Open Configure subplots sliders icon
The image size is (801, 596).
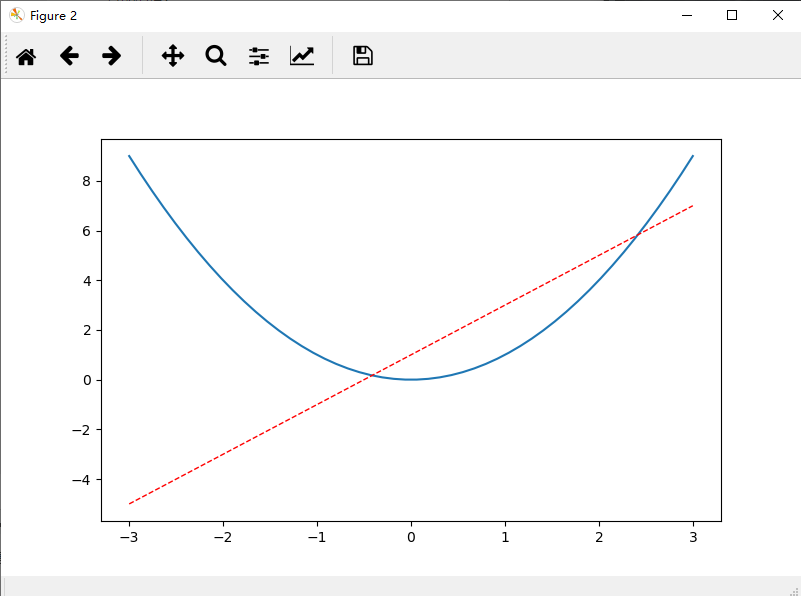259,56
